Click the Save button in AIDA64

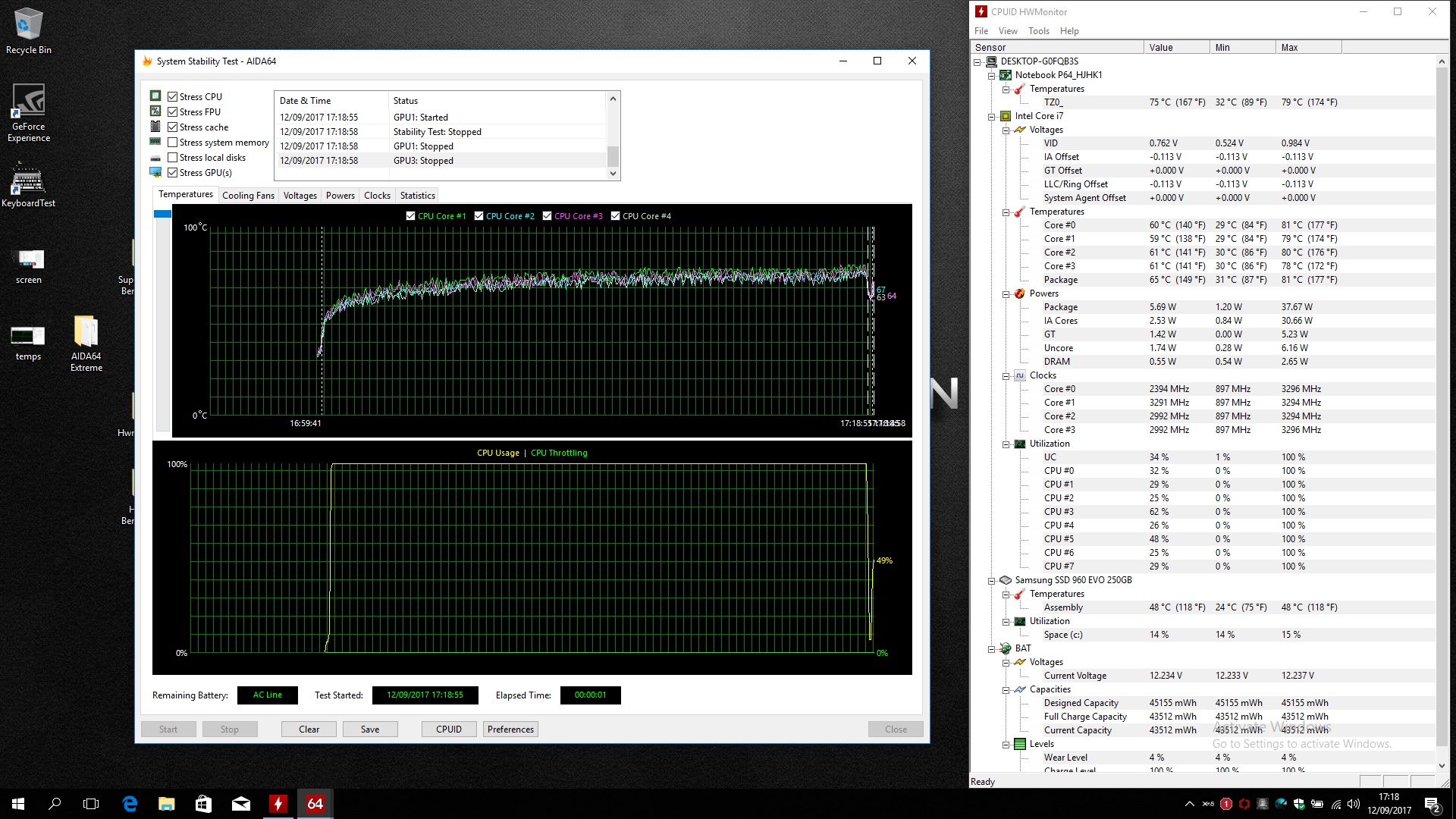(370, 729)
